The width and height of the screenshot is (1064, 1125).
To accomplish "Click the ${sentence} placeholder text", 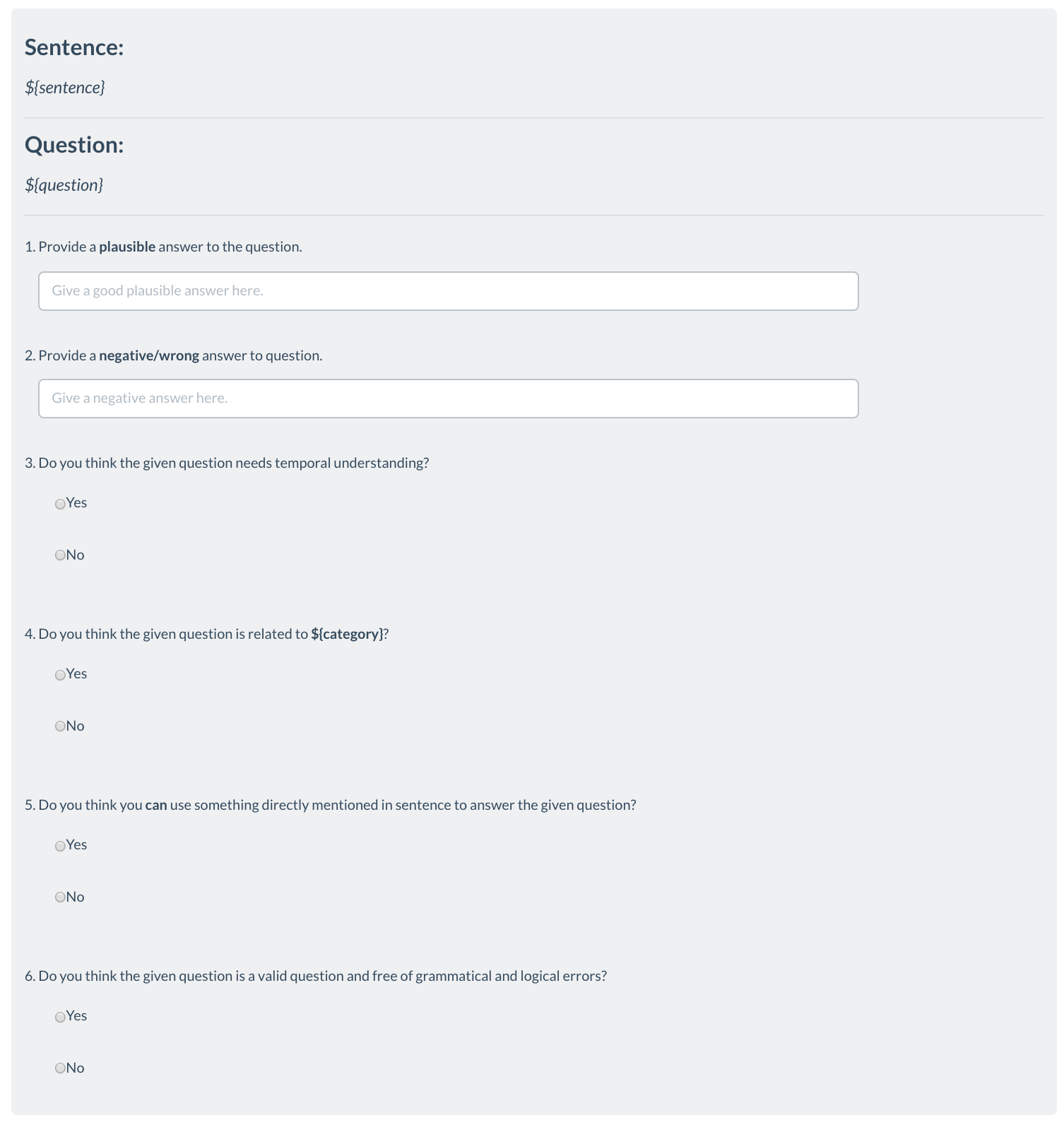I will [x=65, y=88].
